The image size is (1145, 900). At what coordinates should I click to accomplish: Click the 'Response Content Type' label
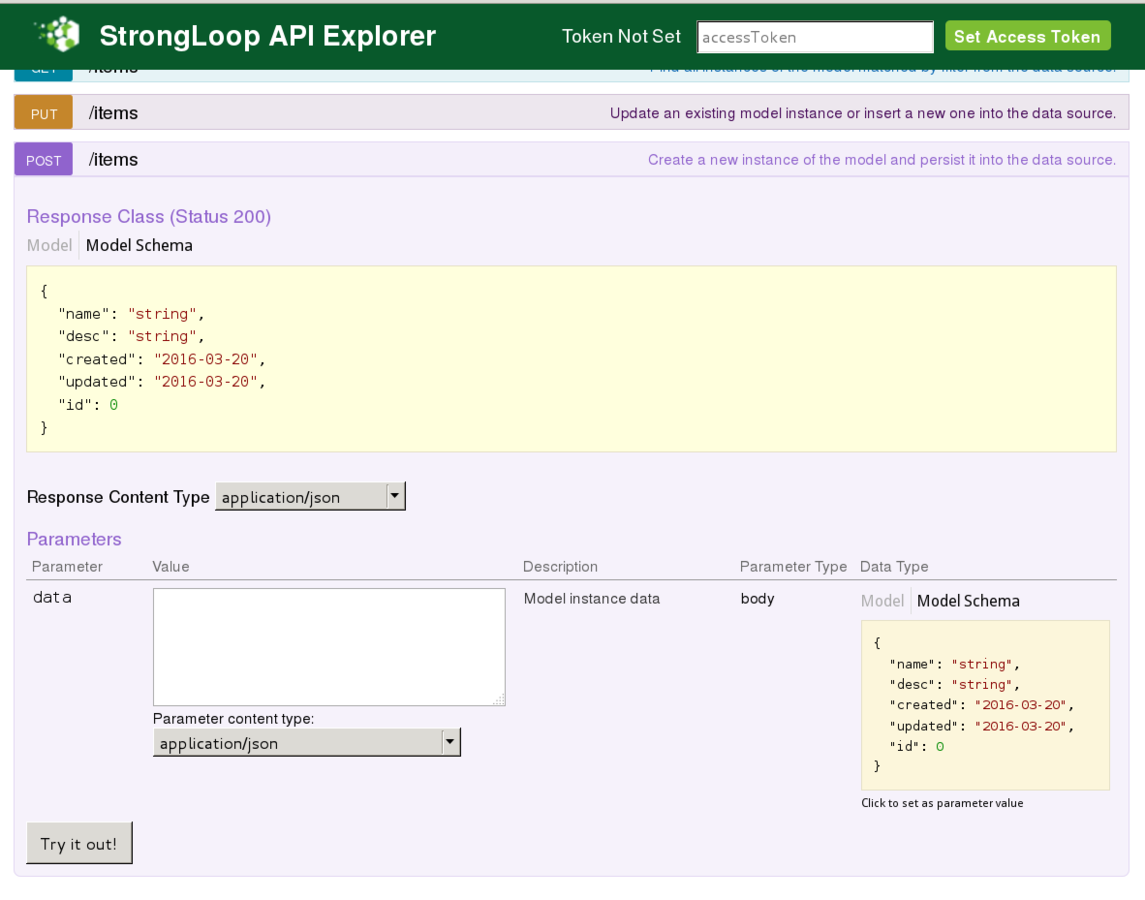(x=118, y=497)
